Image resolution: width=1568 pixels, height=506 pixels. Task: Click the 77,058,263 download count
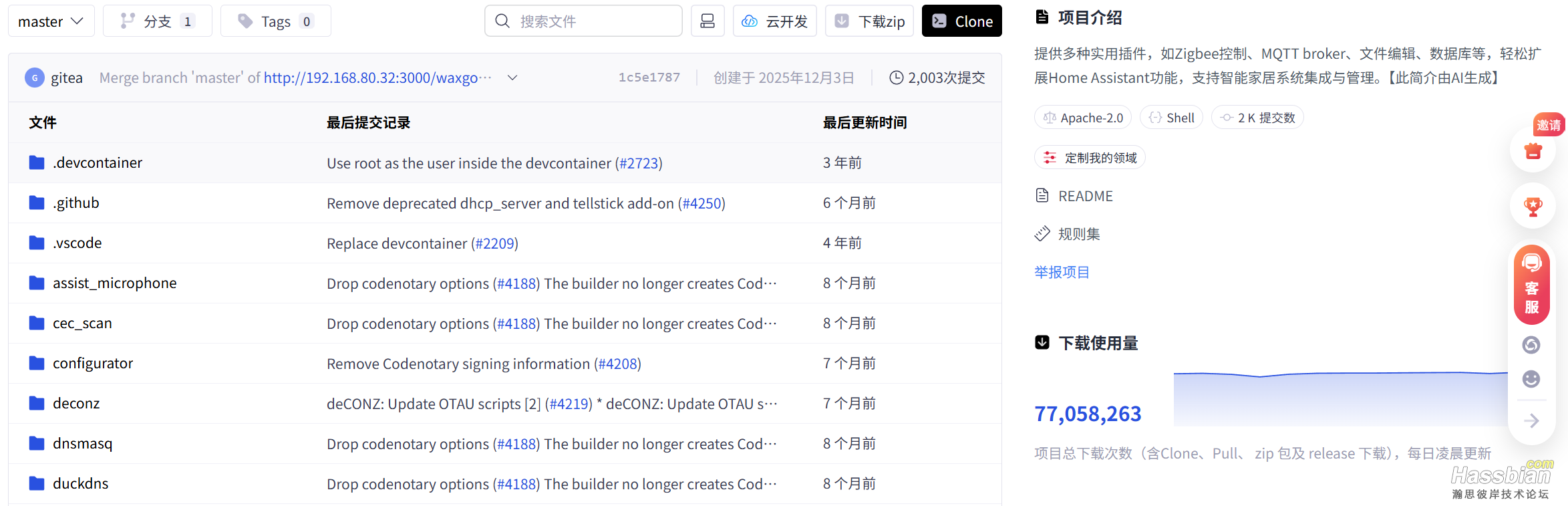point(1088,414)
